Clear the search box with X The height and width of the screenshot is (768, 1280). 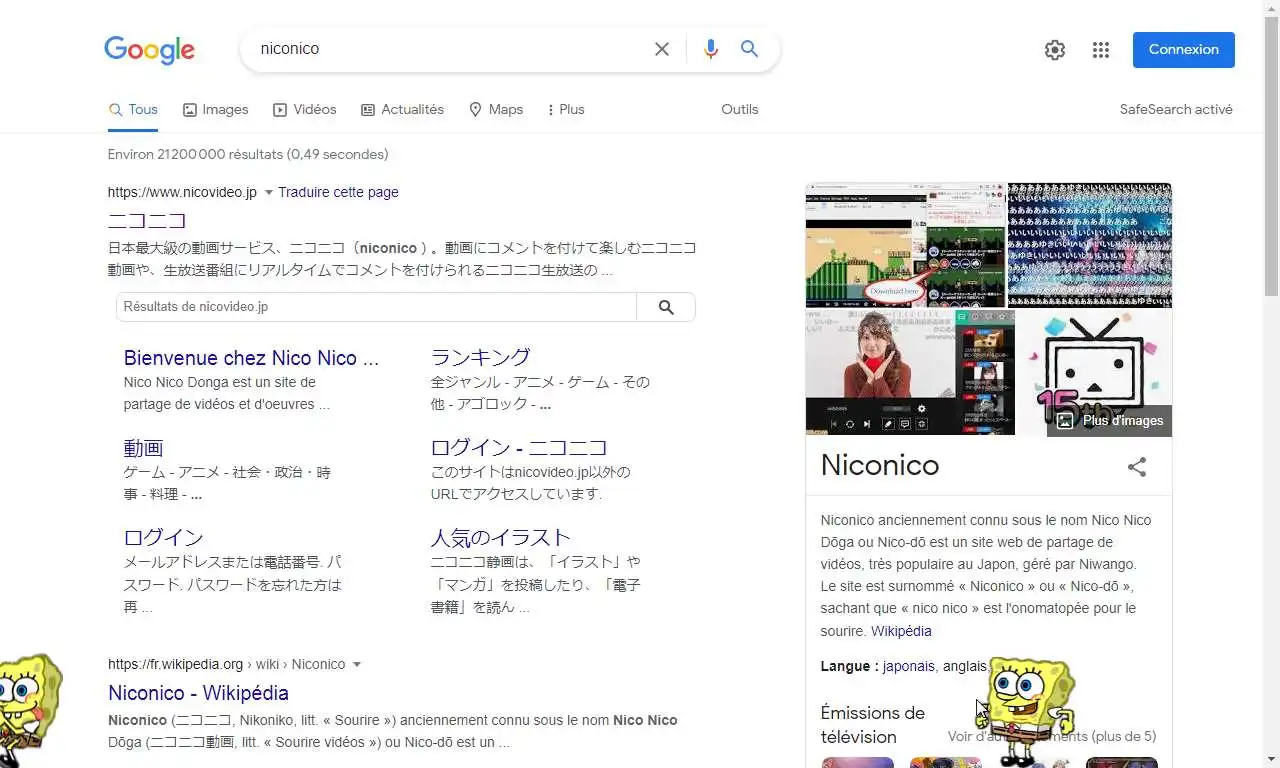[662, 49]
